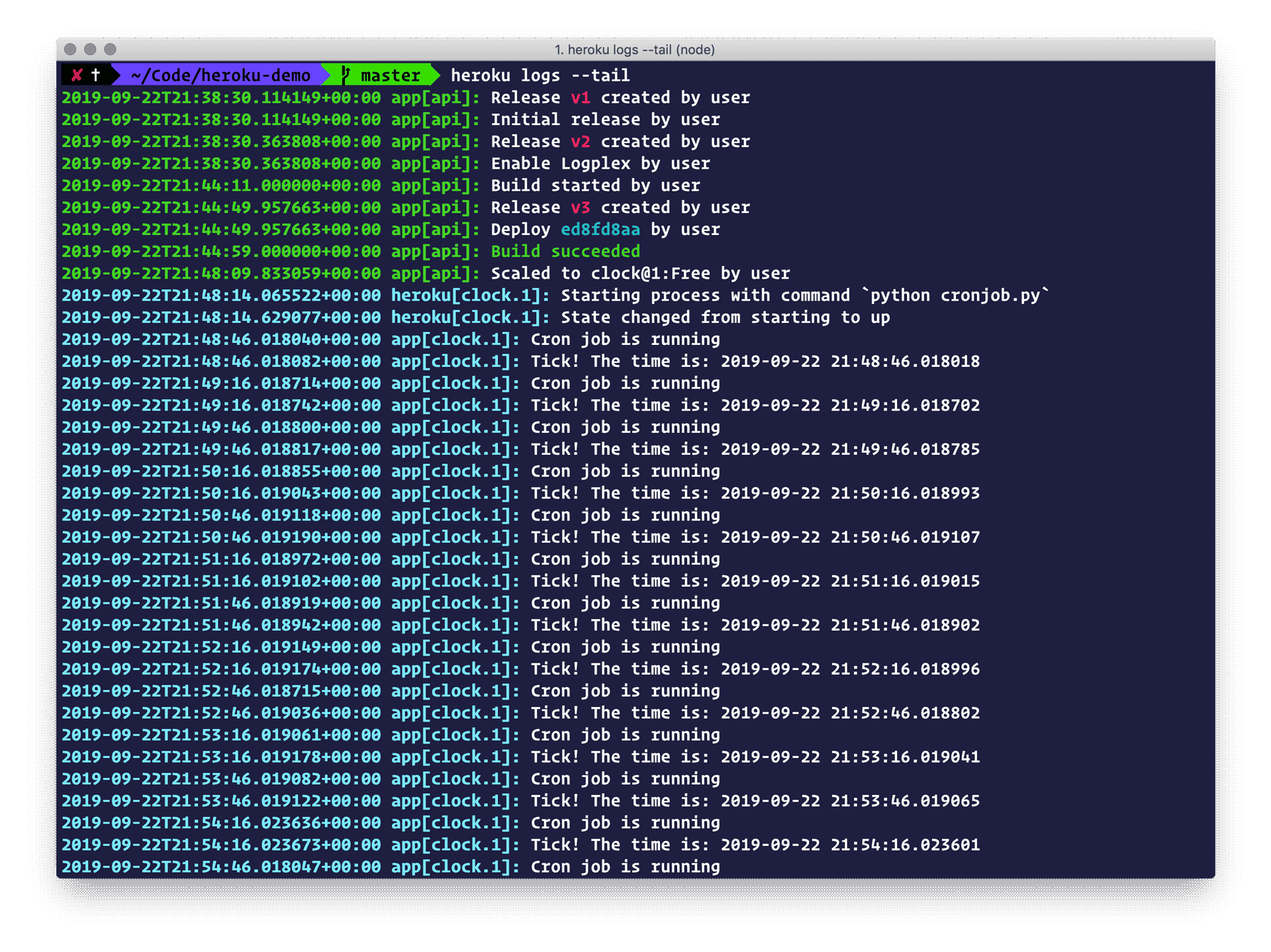Click tick time 2019-09-22 21:48:46.018018
Screen dimensions: 1271x952
coord(850,361)
